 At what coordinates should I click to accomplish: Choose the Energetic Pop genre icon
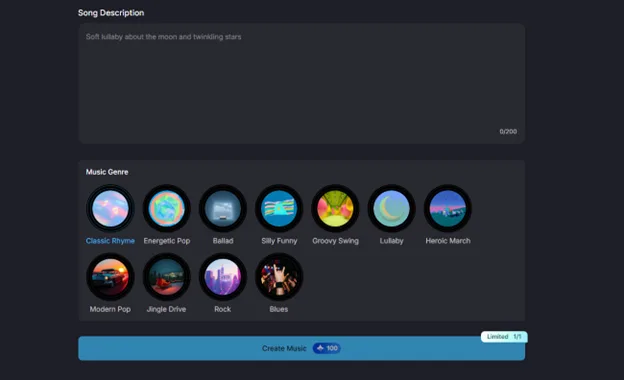pos(166,209)
